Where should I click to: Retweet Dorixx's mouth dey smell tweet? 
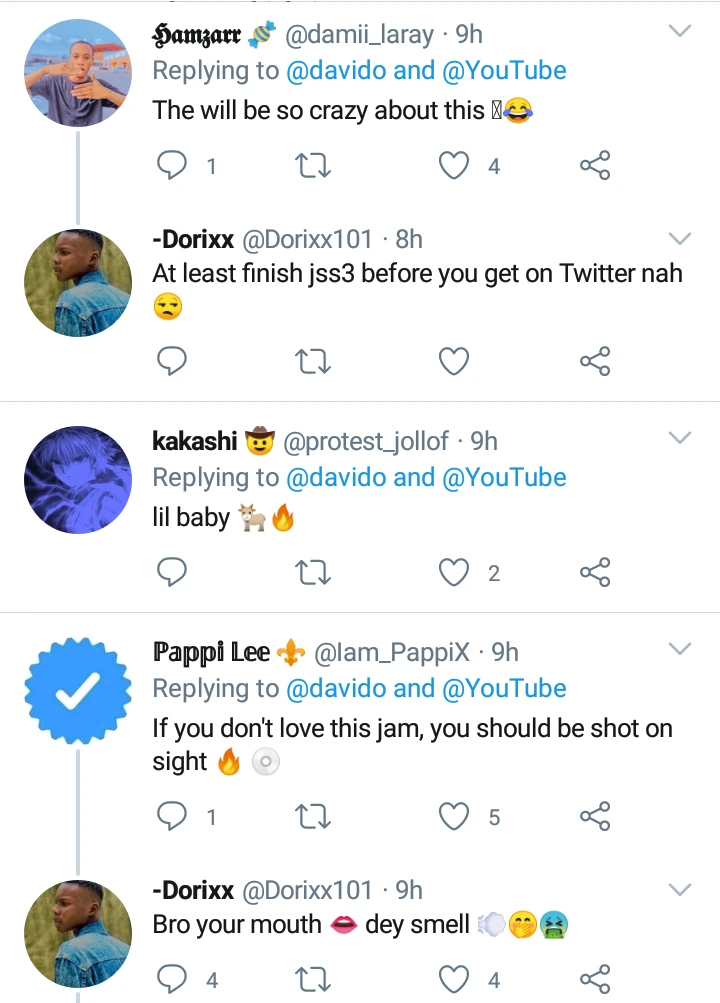(x=314, y=978)
